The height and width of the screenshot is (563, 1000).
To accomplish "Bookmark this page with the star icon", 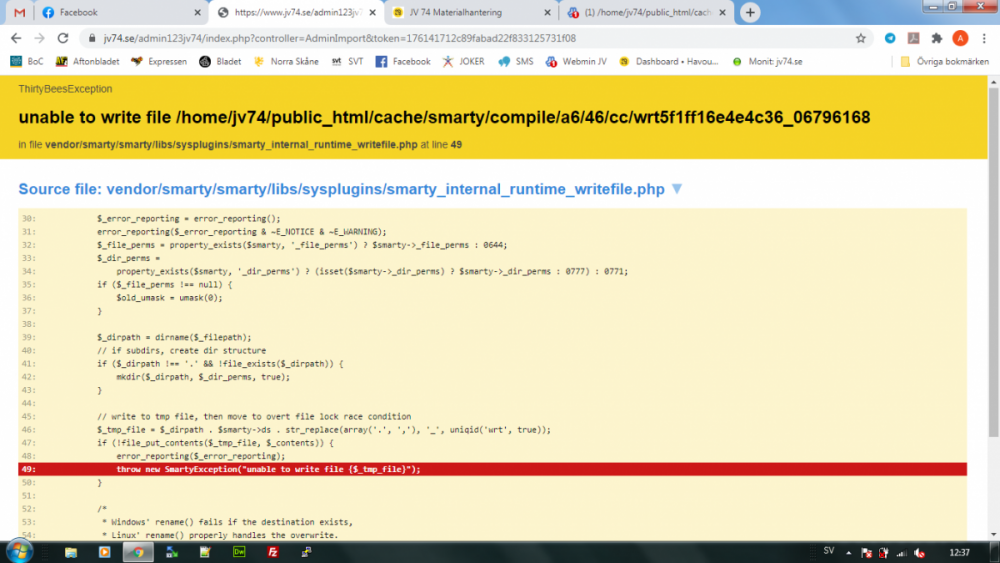I will point(860,38).
